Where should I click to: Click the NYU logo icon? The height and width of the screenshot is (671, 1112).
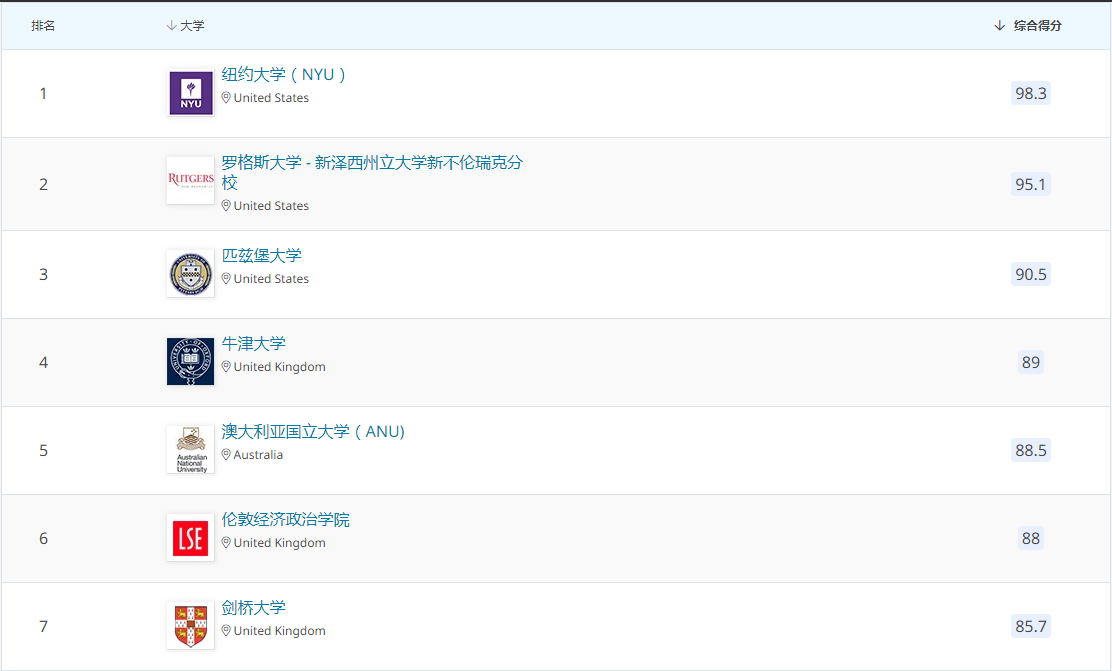[x=190, y=92]
